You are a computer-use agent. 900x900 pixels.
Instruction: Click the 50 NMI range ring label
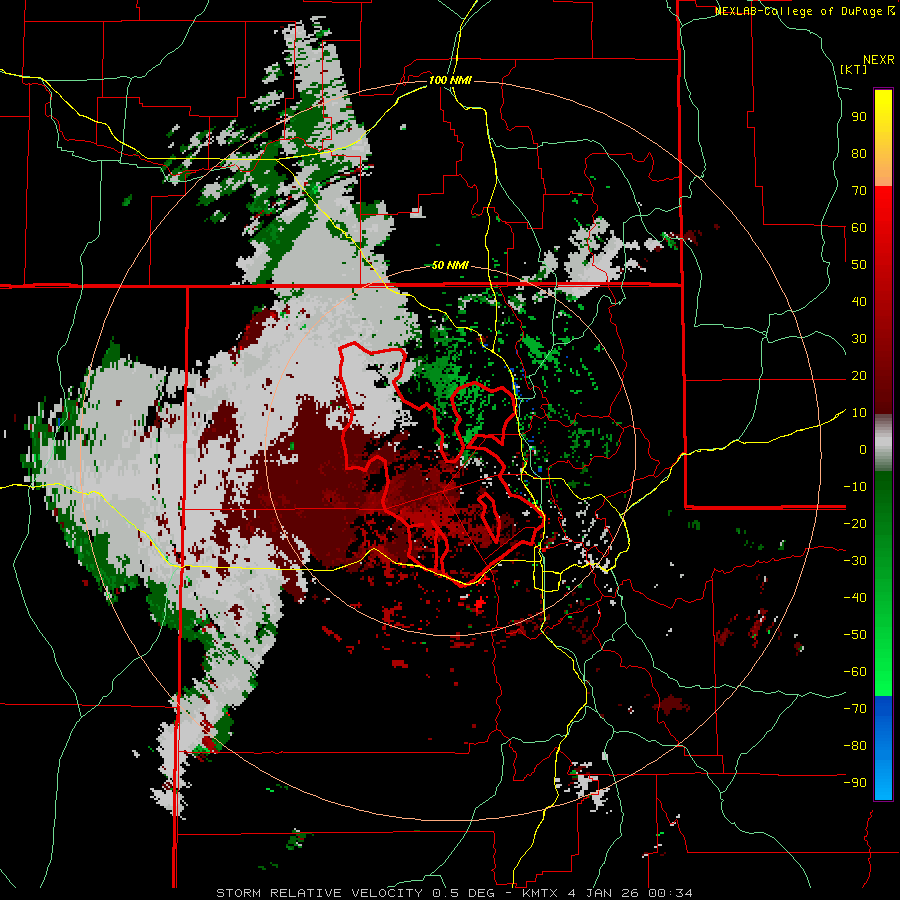(x=450, y=265)
